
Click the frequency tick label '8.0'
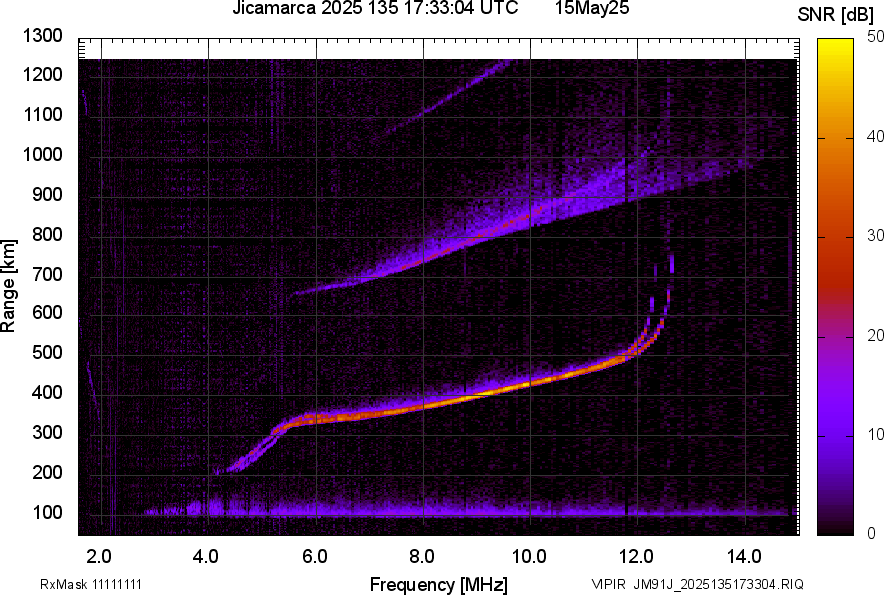(x=422, y=557)
